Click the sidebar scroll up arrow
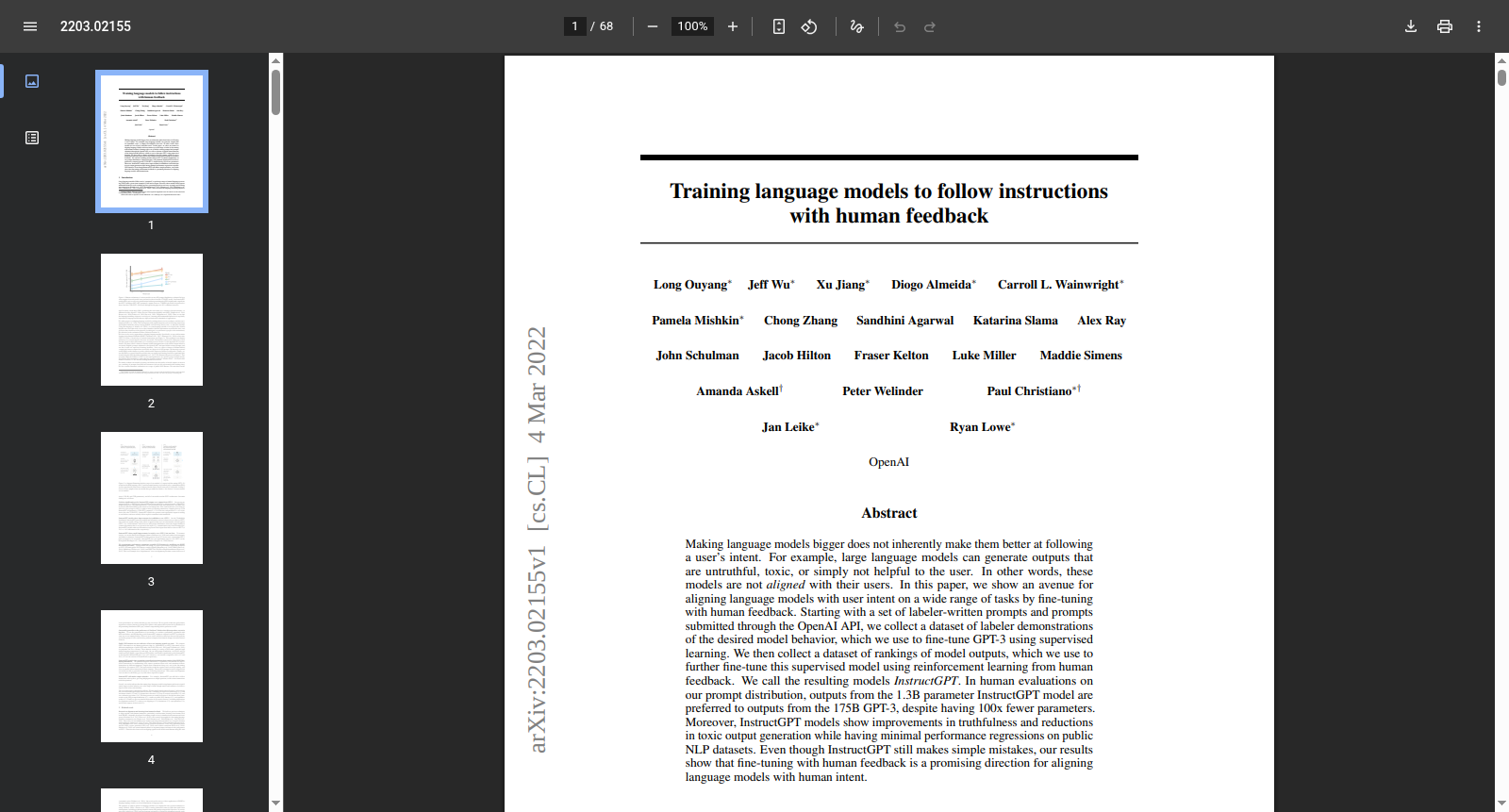 tap(275, 60)
